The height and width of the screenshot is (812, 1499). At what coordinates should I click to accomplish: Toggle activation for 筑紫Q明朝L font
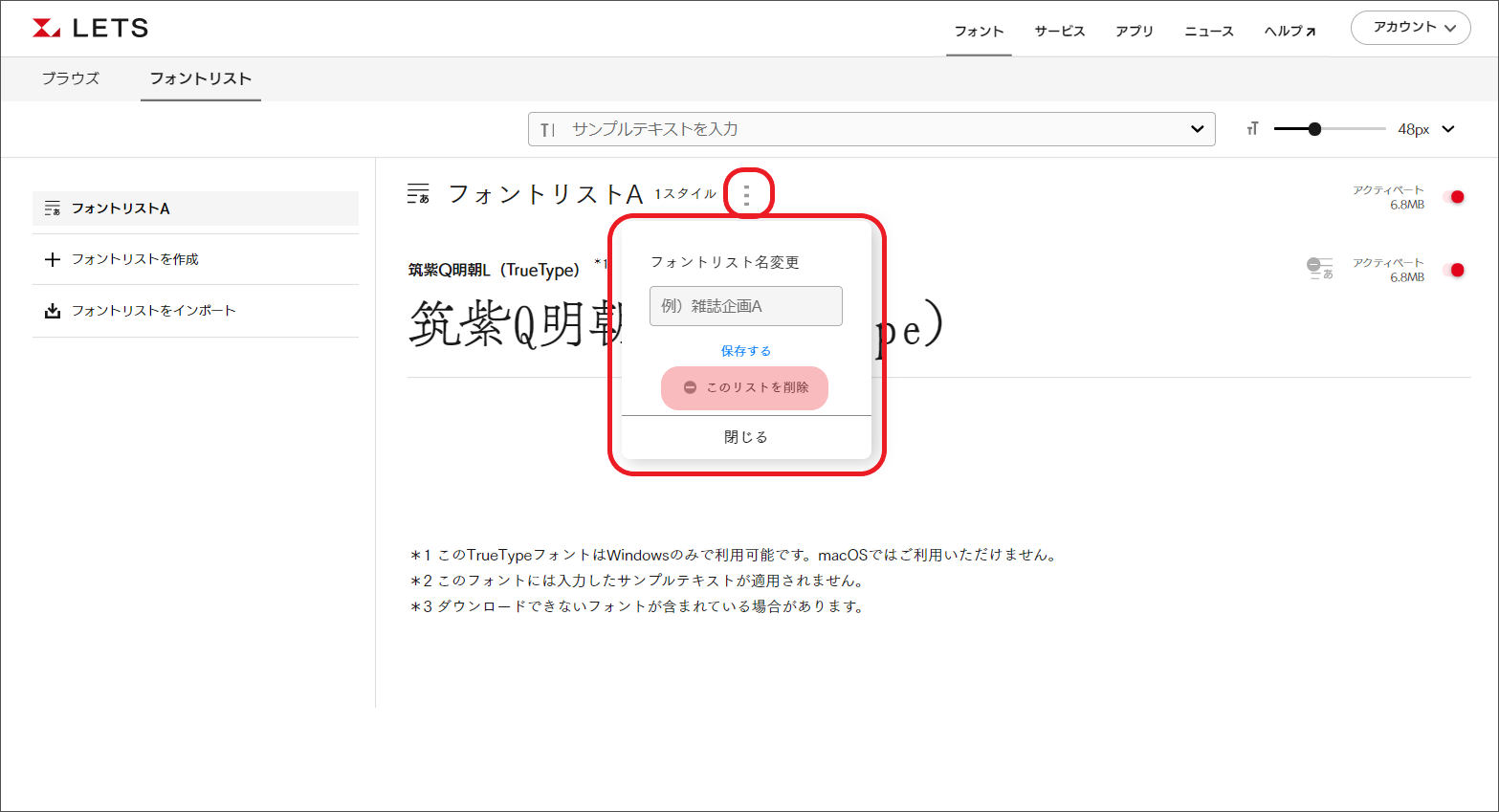1455,270
